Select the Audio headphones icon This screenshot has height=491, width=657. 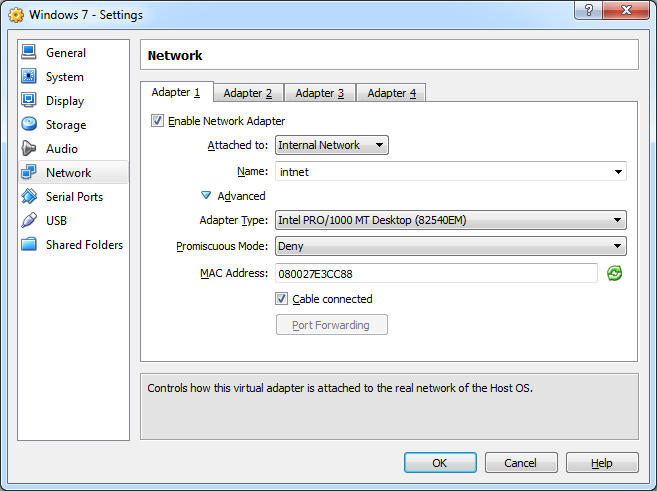pos(28,149)
